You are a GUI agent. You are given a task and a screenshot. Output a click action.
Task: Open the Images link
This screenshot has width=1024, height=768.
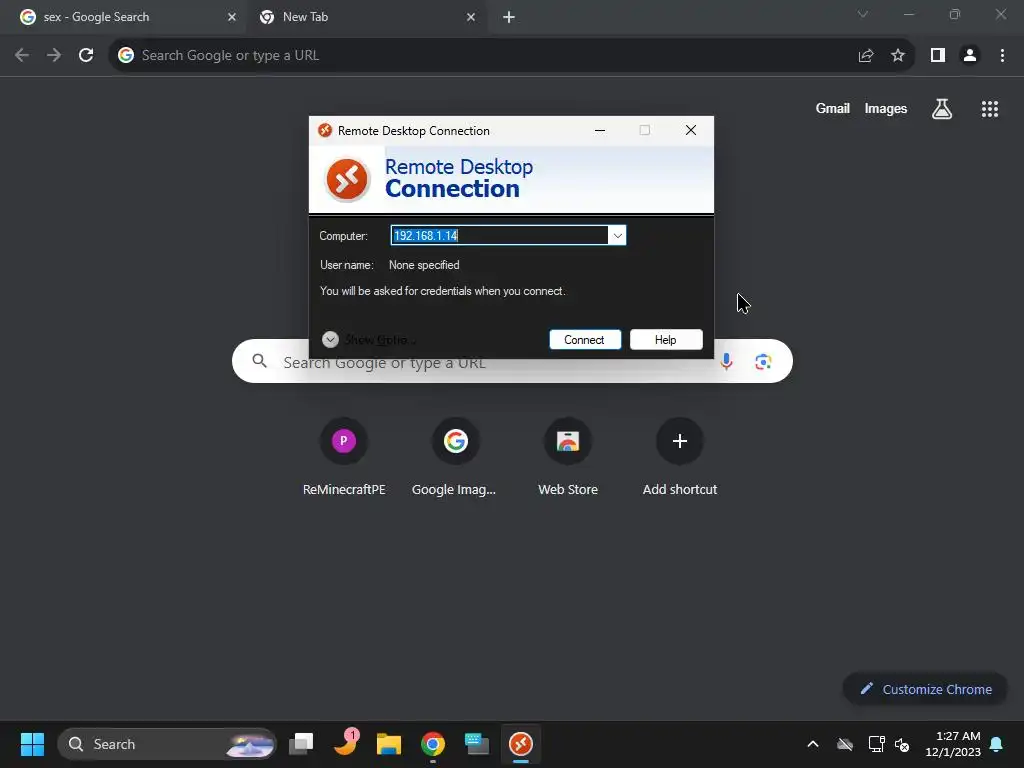[886, 108]
